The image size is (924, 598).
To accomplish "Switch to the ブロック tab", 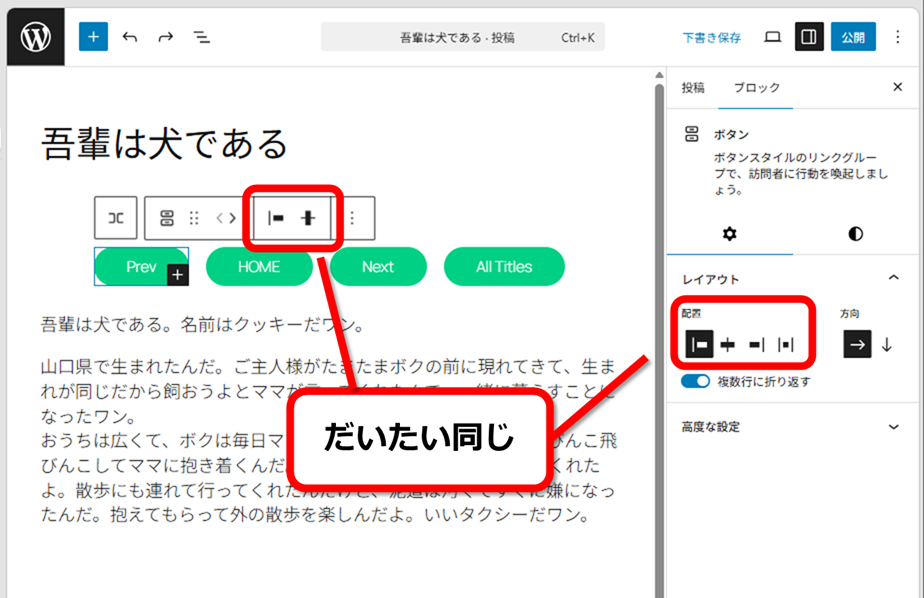I will pyautogui.click(x=756, y=88).
